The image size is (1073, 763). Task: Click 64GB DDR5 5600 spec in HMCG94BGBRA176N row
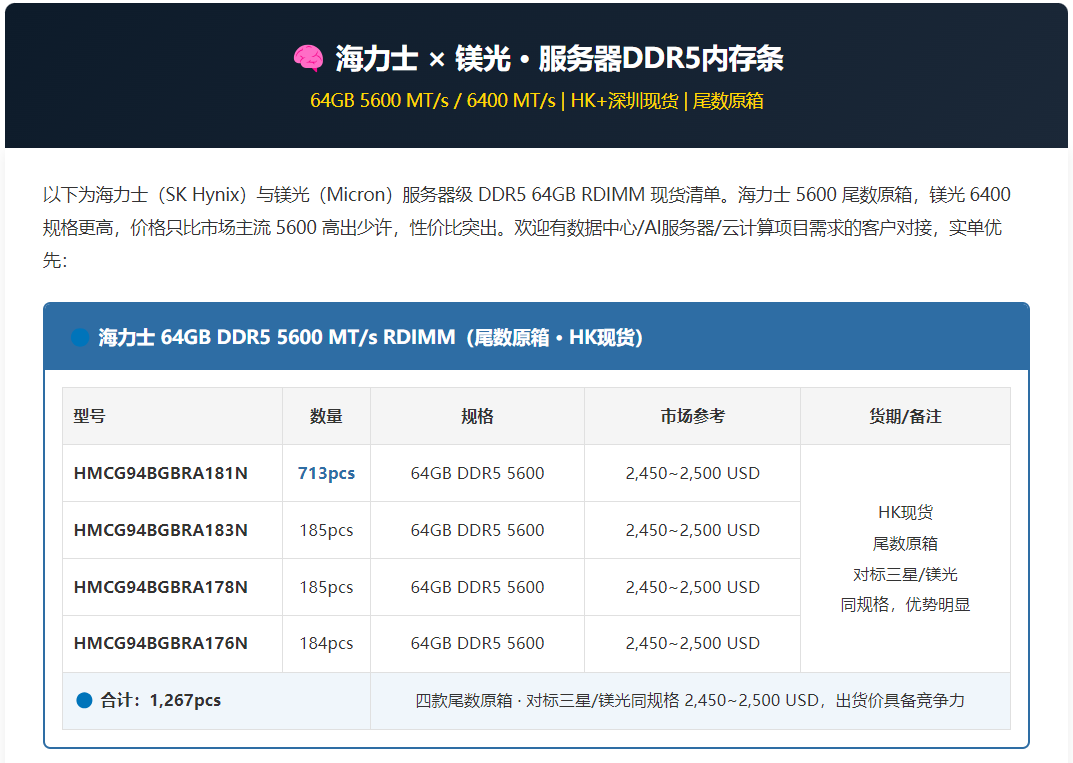tap(477, 643)
